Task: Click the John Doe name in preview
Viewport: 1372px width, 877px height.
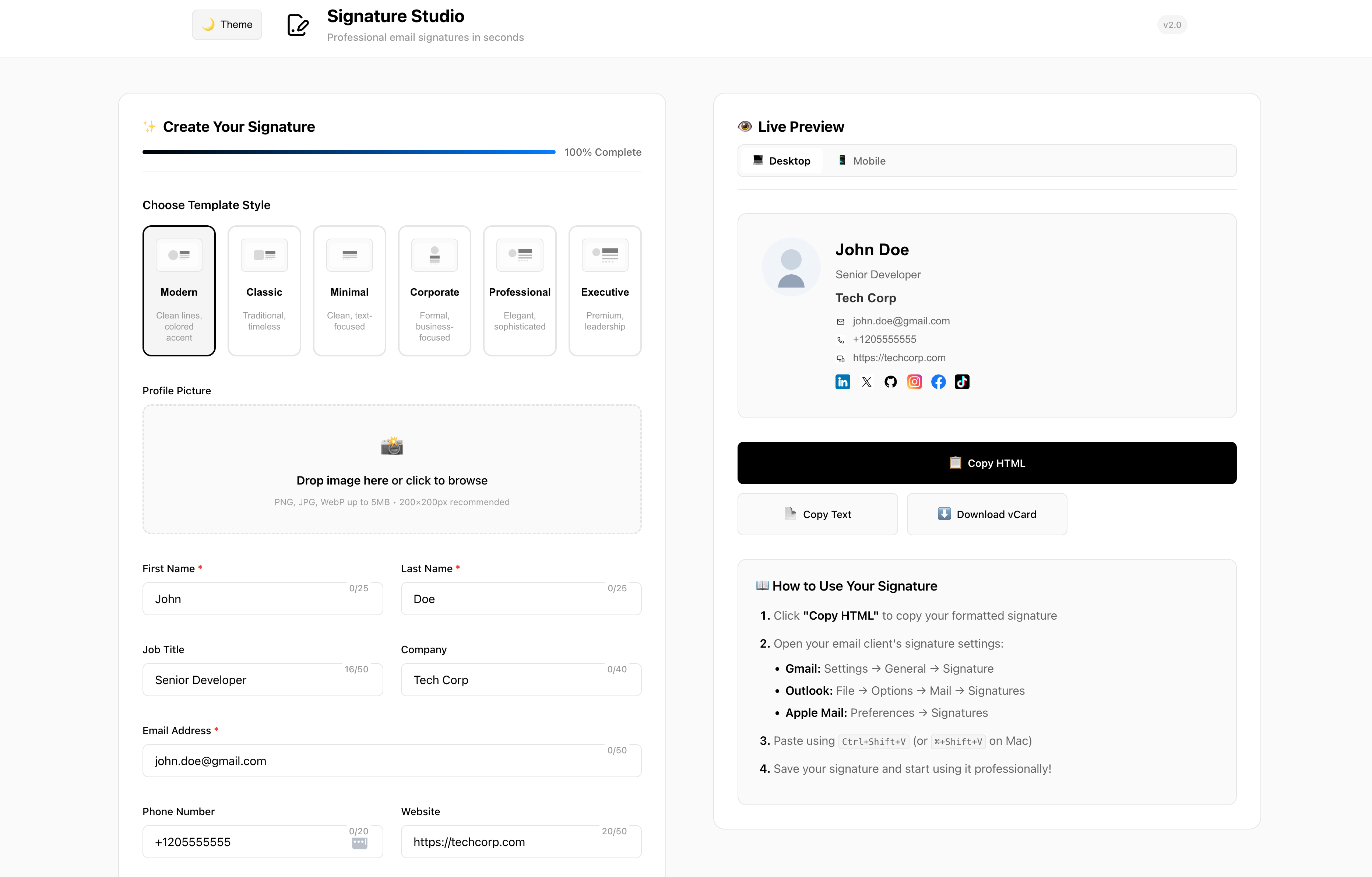Action: [x=872, y=250]
